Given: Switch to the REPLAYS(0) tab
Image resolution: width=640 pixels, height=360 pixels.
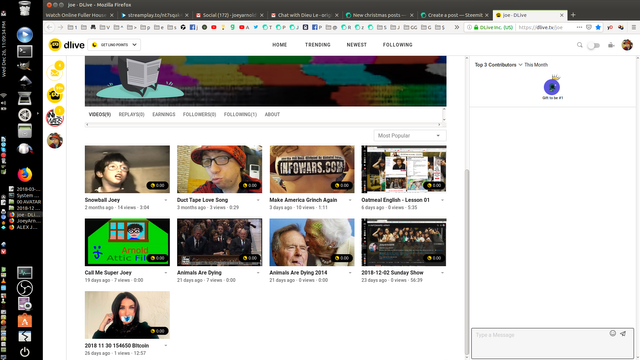Looking at the screenshot, I should click(x=131, y=115).
